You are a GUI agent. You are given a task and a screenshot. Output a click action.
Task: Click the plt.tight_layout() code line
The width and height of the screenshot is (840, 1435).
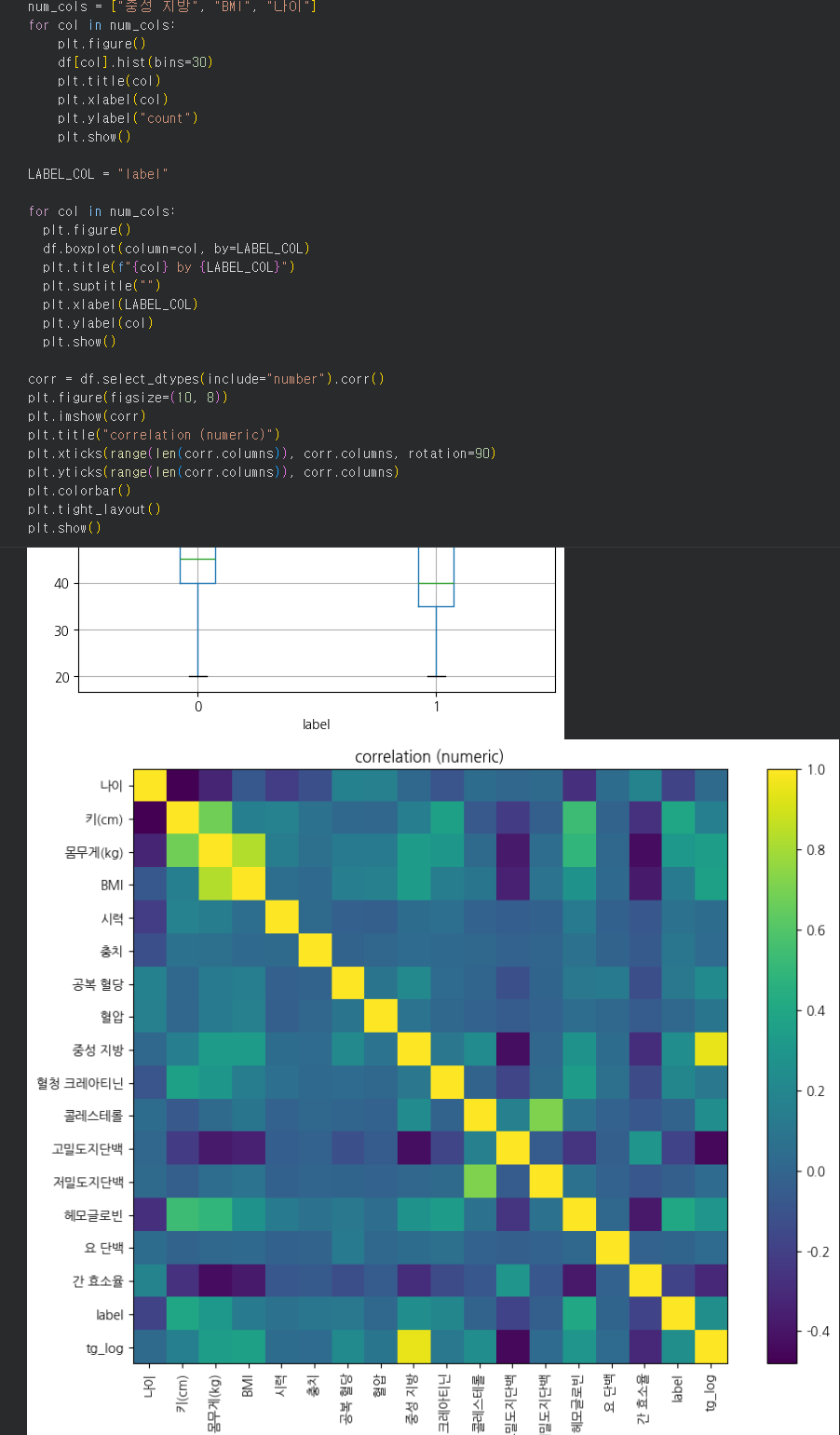click(94, 509)
